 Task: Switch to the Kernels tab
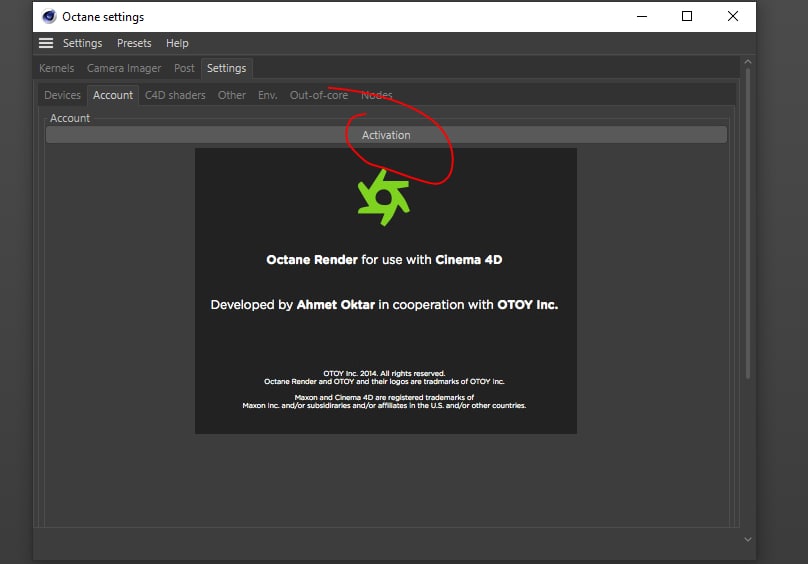click(x=57, y=68)
